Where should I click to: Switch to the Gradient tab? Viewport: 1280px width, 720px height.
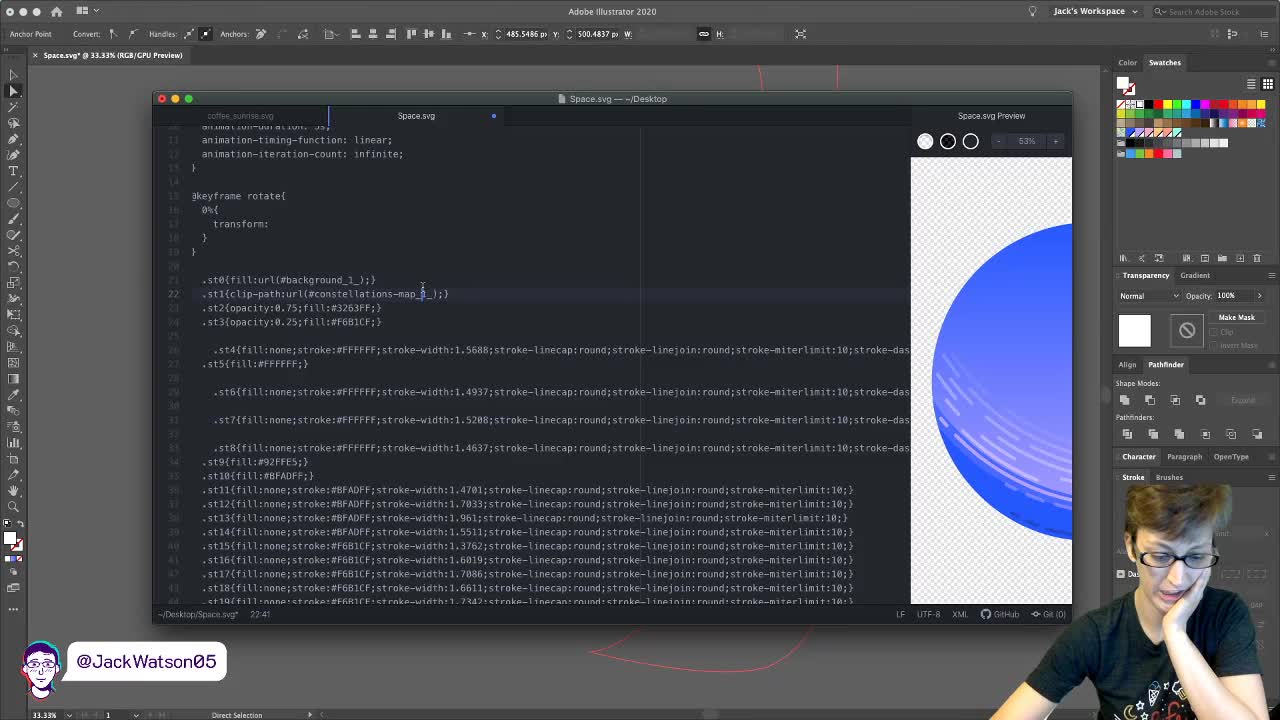click(1194, 276)
